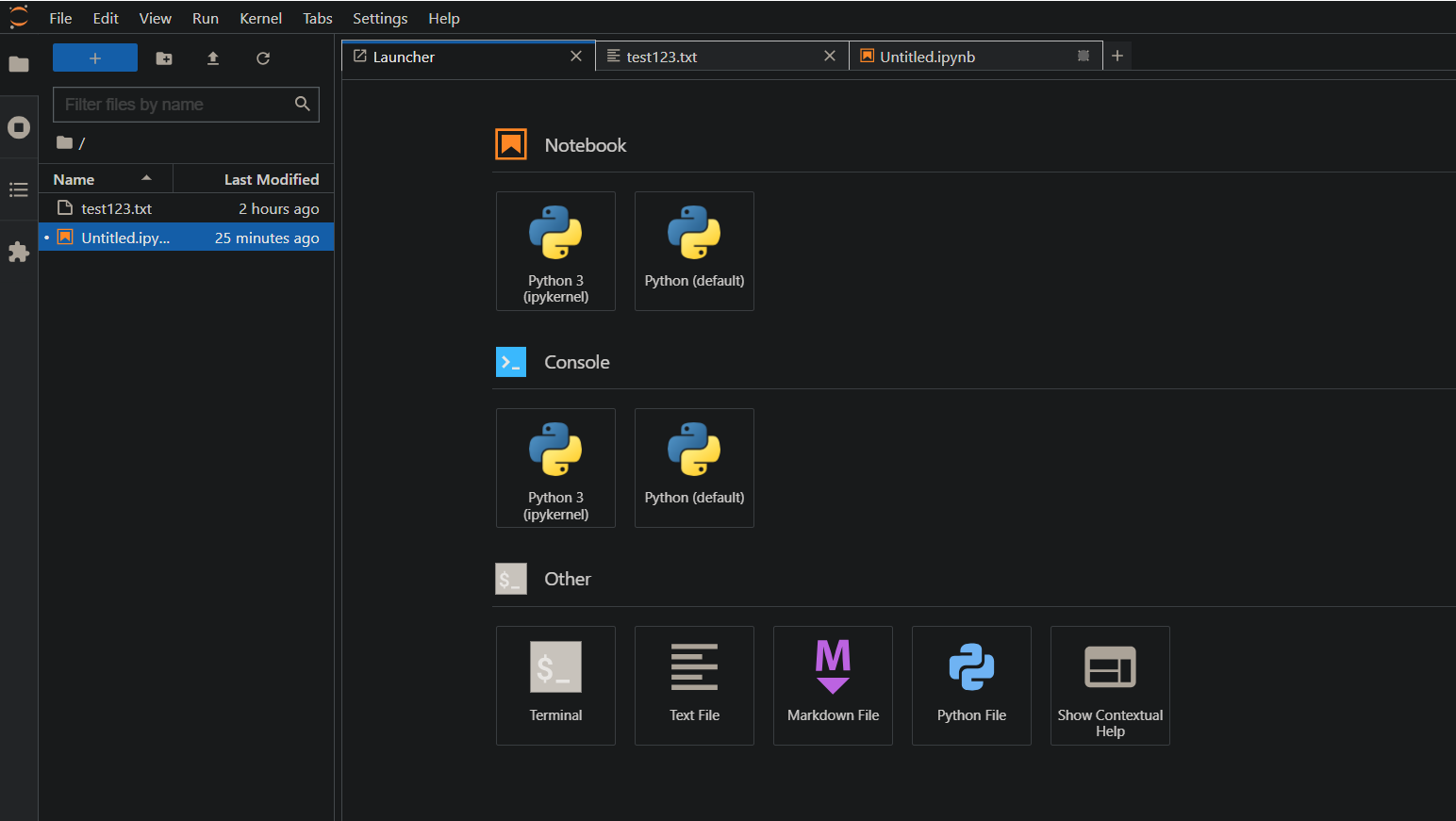The width and height of the screenshot is (1456, 821).
Task: Create a new Text File from the launcher
Action: [694, 685]
